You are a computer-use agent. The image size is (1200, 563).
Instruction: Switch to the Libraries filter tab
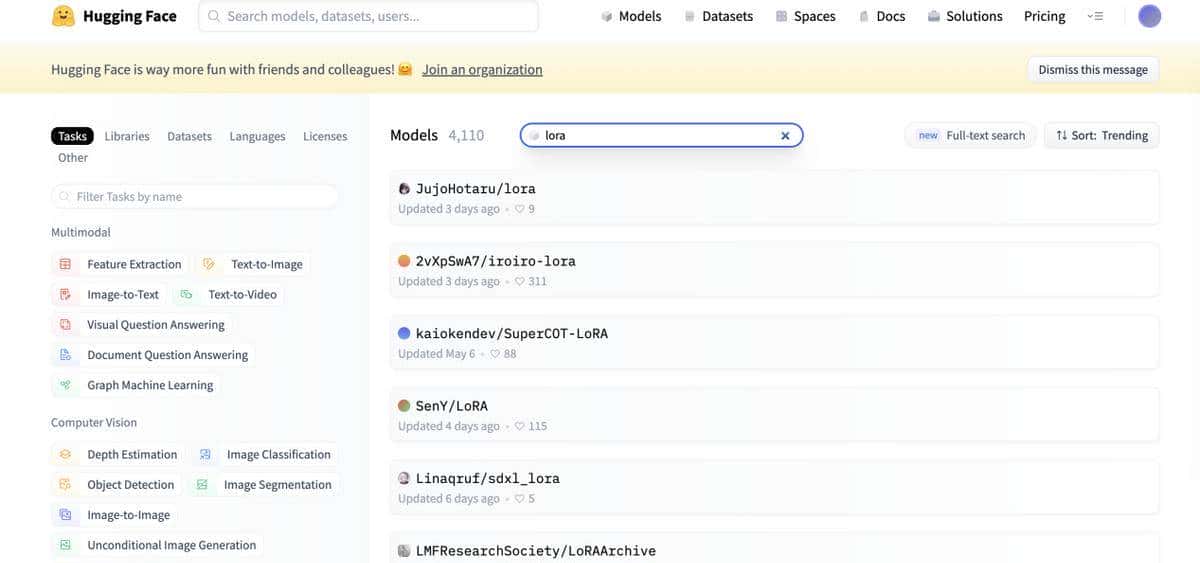[127, 136]
